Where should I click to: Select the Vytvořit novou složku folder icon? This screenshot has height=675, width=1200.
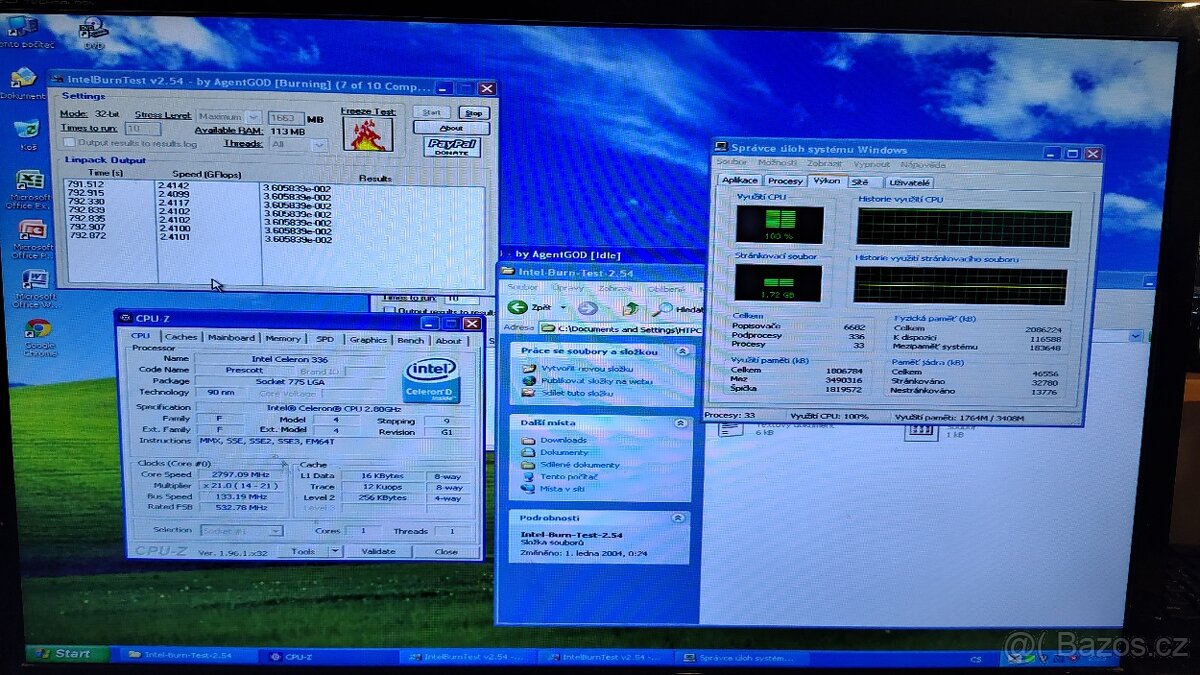click(x=527, y=368)
